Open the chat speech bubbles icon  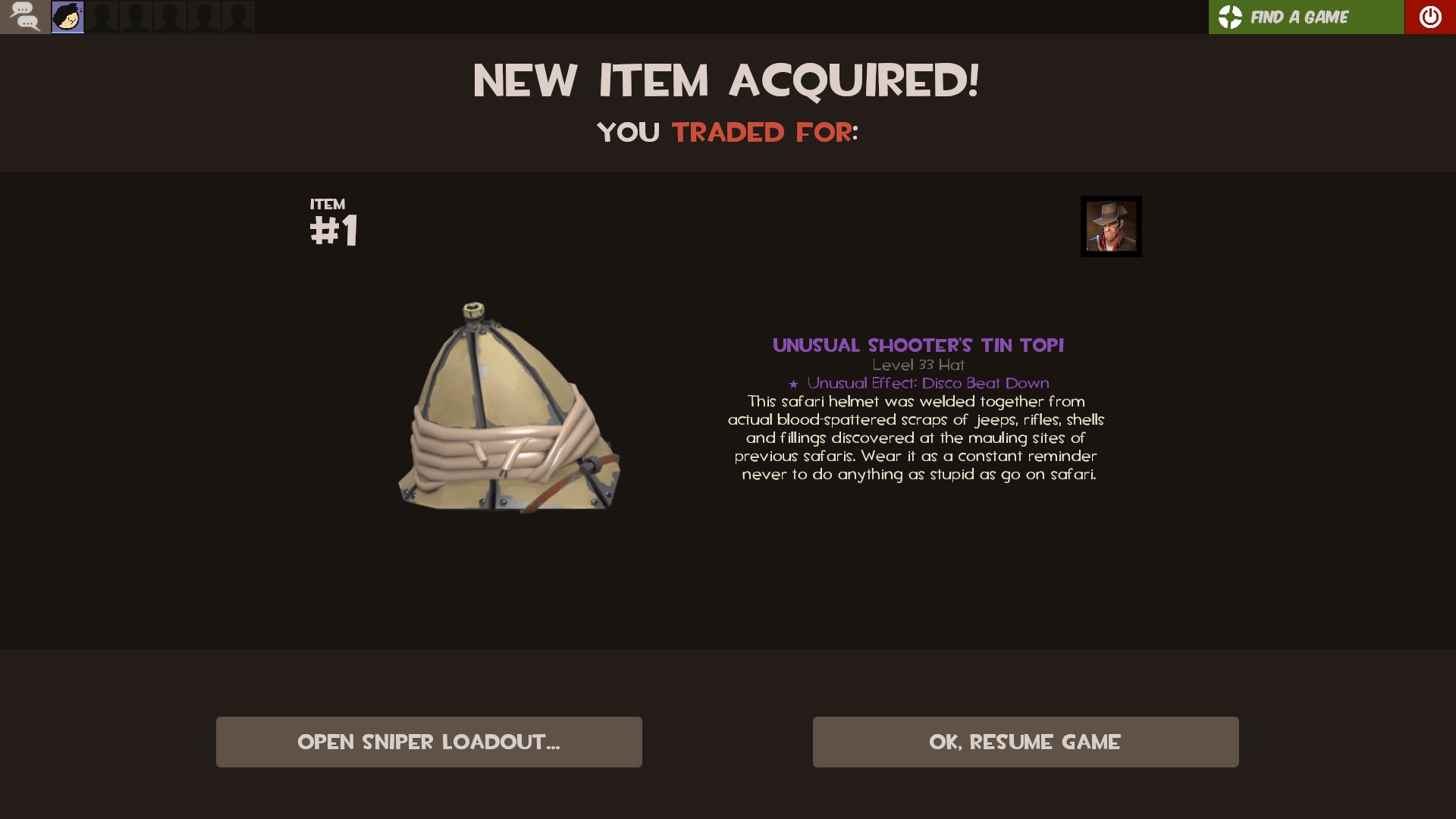25,17
